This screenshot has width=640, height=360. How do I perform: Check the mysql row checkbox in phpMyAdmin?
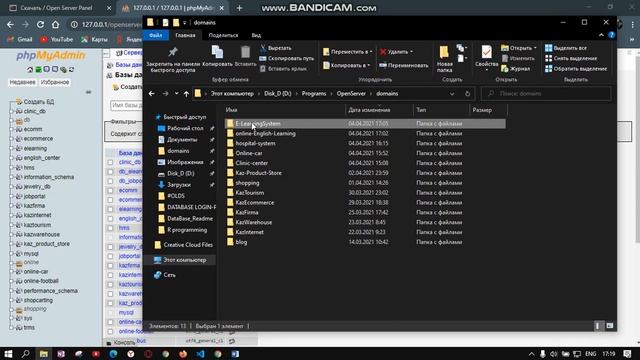[110, 313]
